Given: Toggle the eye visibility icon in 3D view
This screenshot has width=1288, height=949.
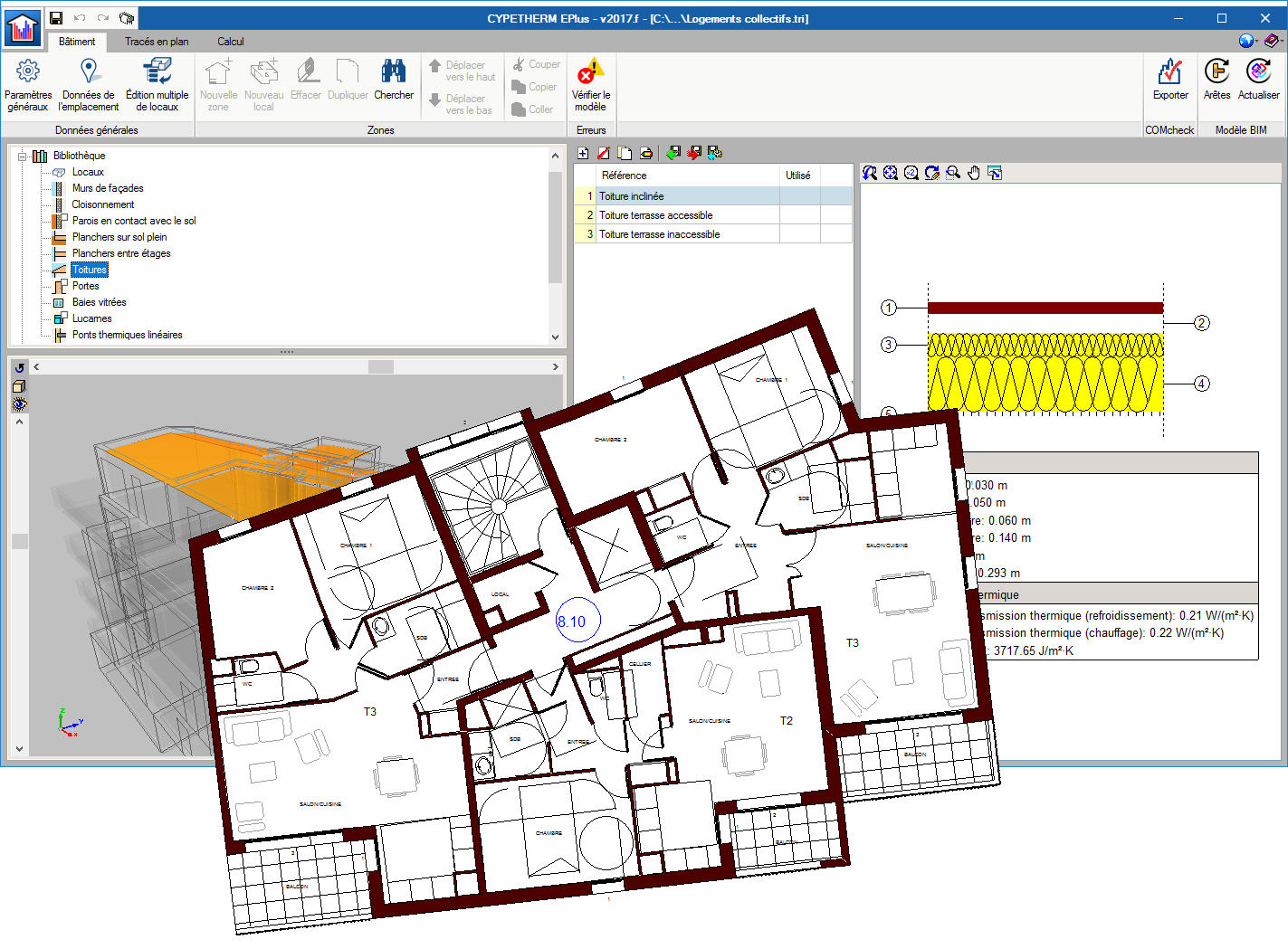Looking at the screenshot, I should pyautogui.click(x=19, y=404).
